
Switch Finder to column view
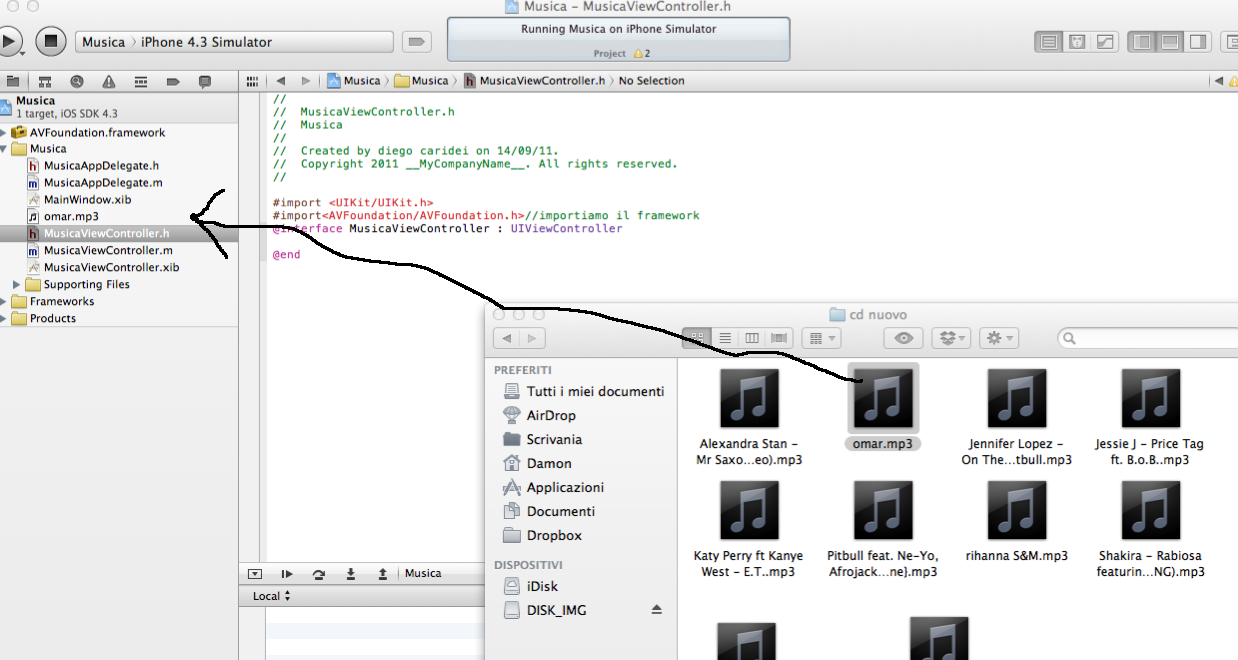click(752, 339)
